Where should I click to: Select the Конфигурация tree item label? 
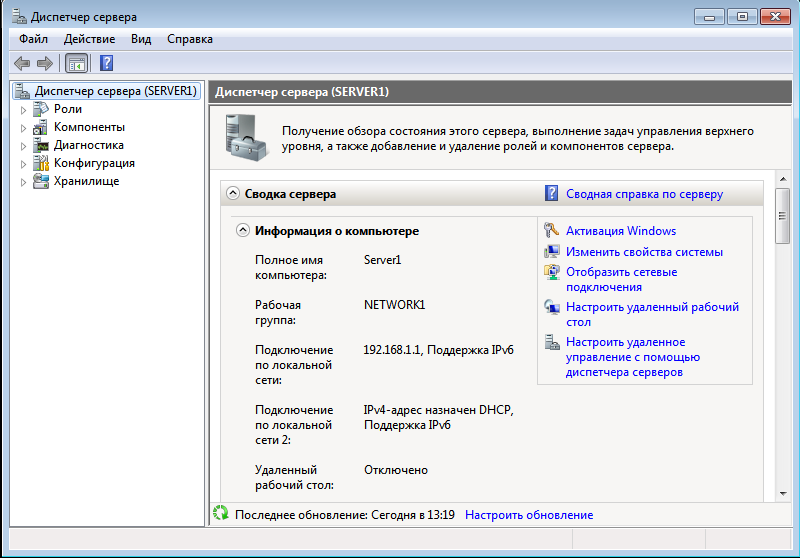pyautogui.click(x=94, y=163)
